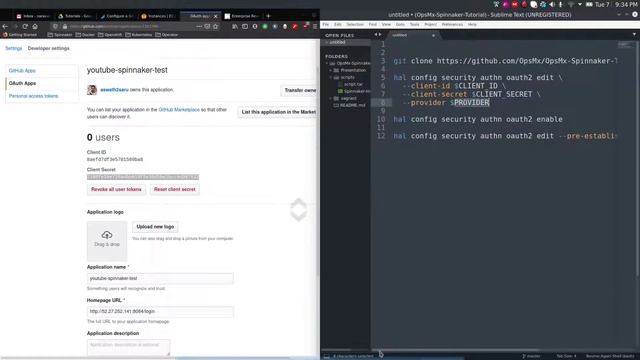Click the Application name input field
Screen dimensions: 640x360
[x=160, y=278]
